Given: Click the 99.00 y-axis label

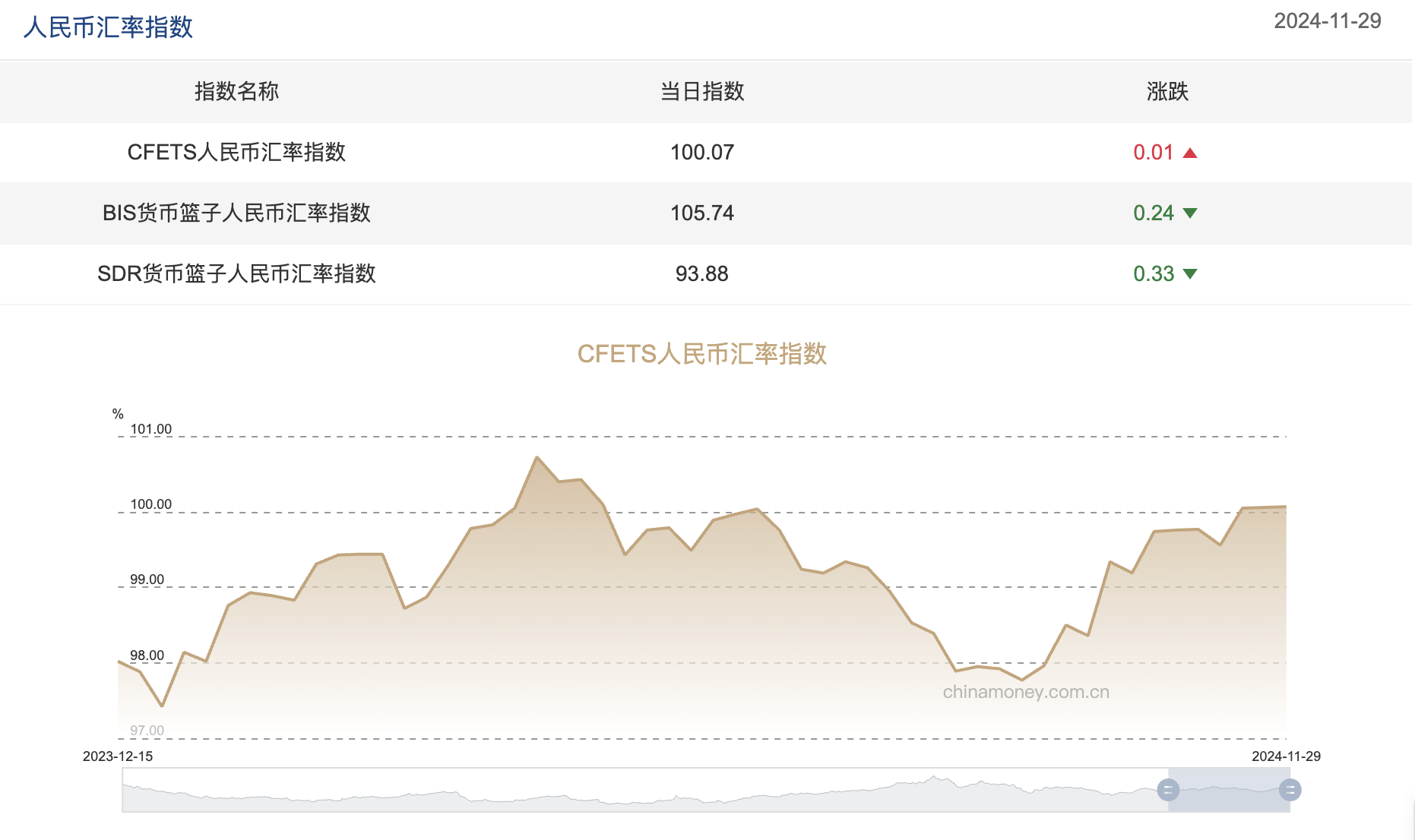Looking at the screenshot, I should [147, 579].
